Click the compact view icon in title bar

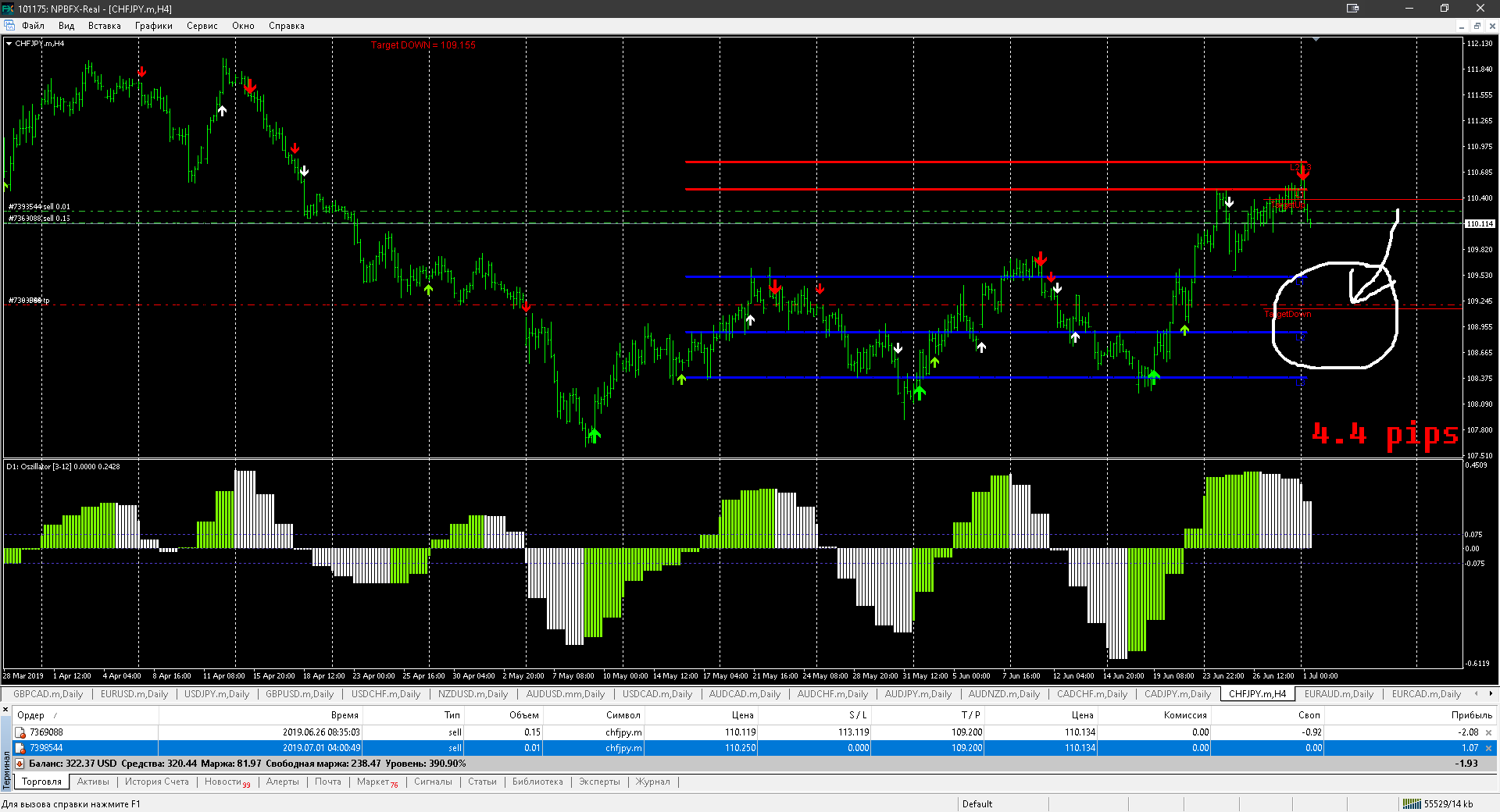(x=1352, y=9)
